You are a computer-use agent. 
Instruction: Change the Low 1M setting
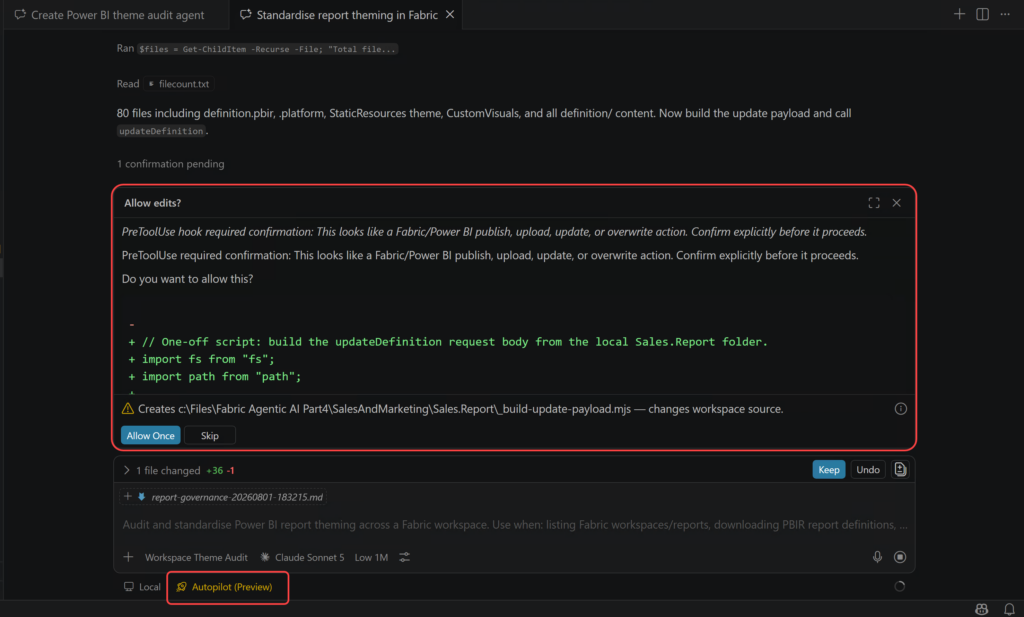click(x=371, y=558)
